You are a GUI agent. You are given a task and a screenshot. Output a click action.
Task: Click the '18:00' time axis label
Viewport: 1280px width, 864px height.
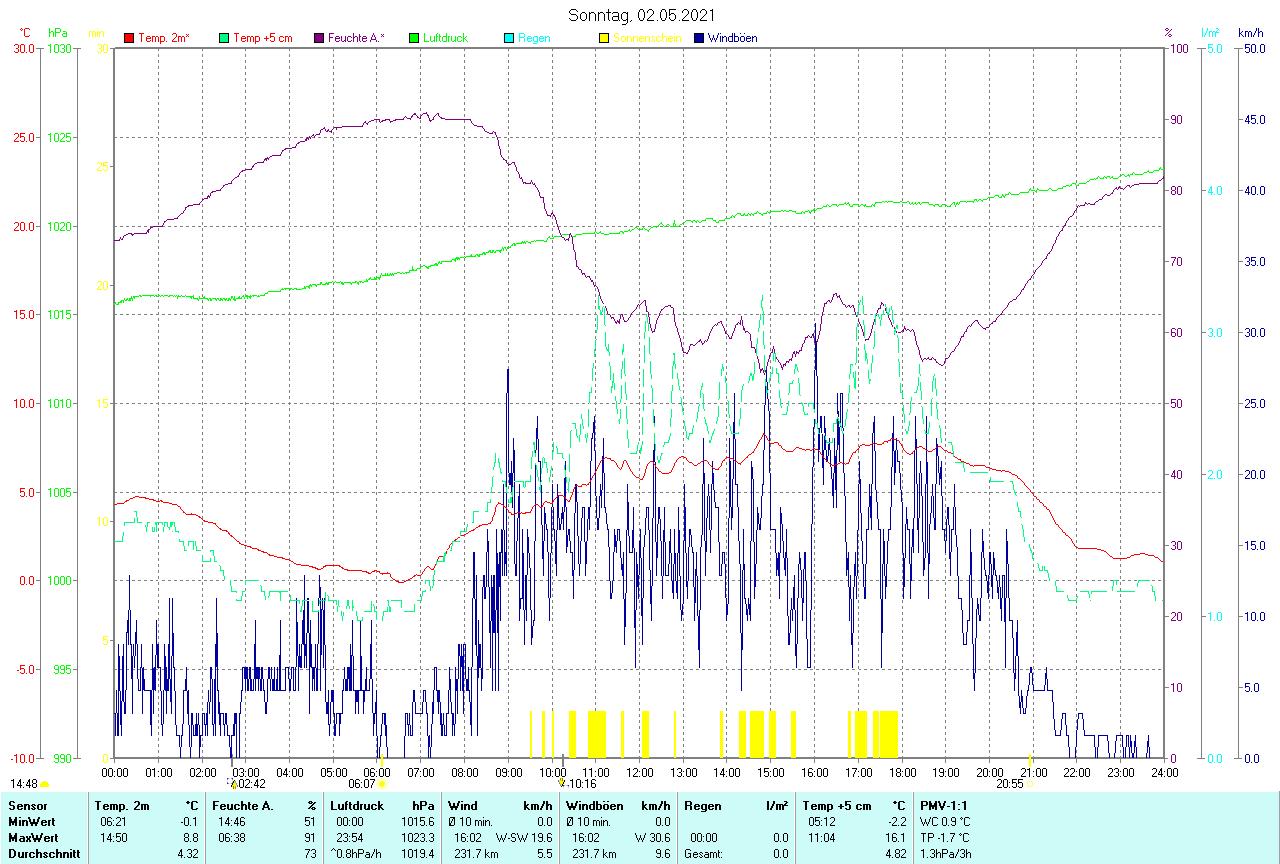pyautogui.click(x=902, y=772)
